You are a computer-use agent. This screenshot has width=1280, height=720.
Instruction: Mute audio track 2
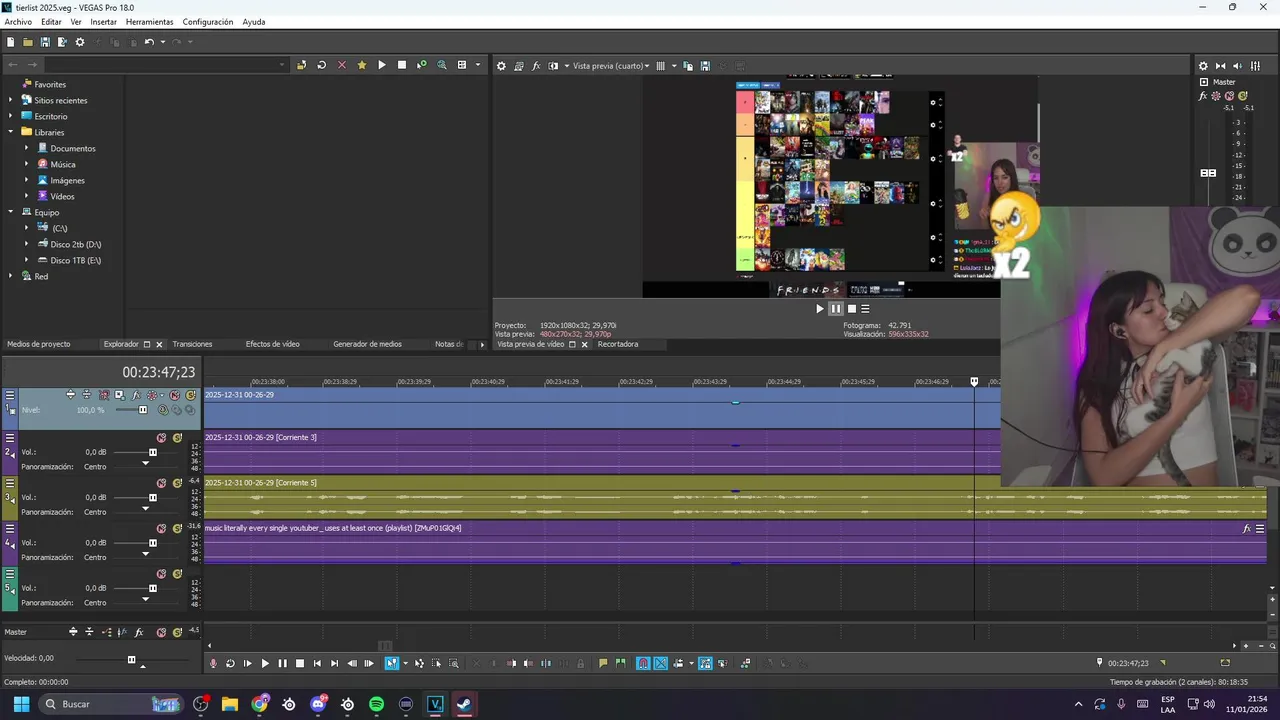click(161, 438)
